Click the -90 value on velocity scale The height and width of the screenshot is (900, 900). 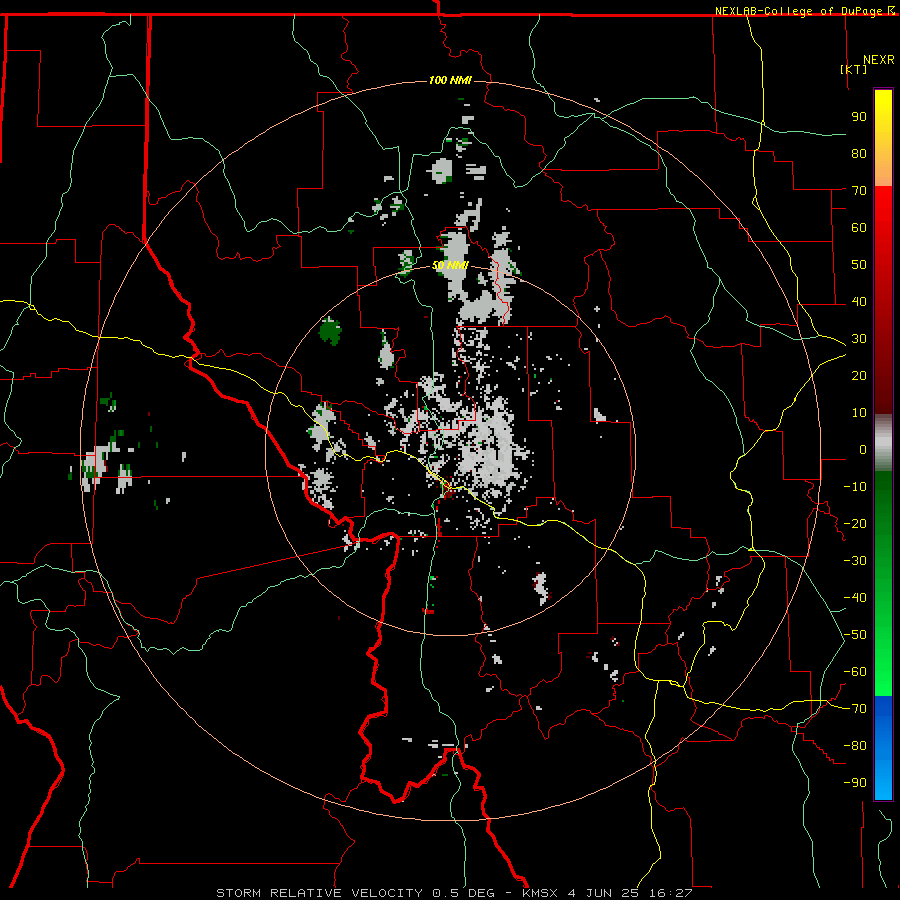[x=855, y=783]
